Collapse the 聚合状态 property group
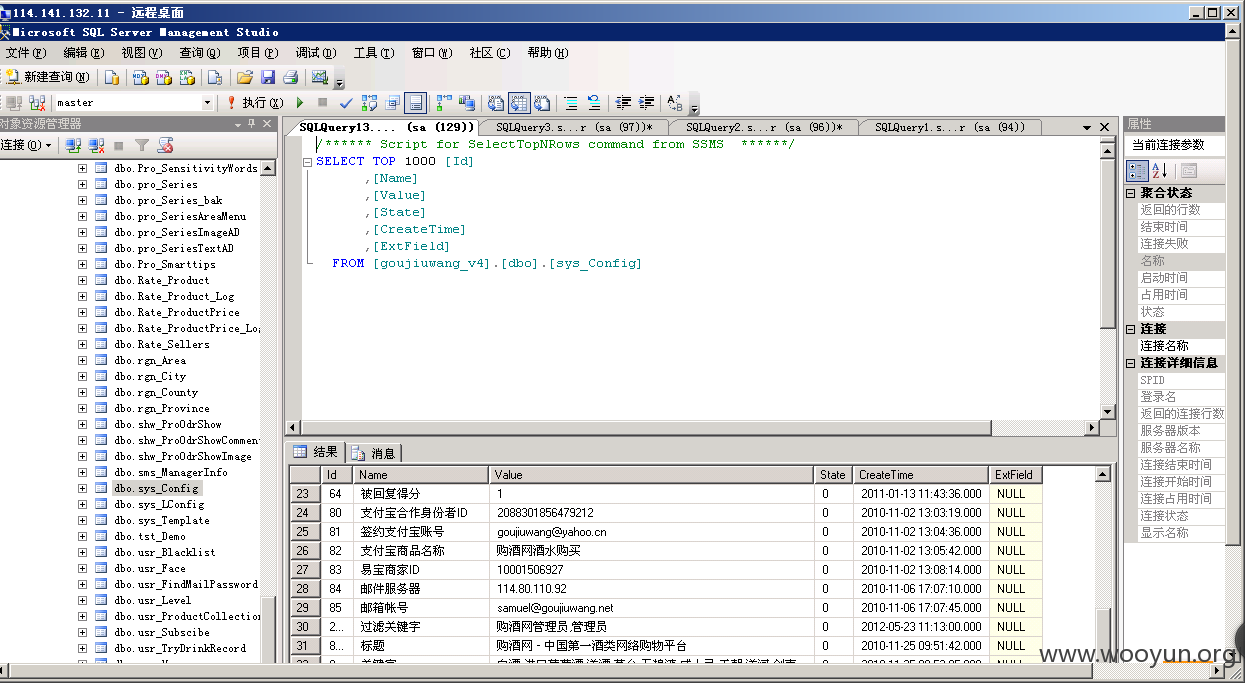The height and width of the screenshot is (683, 1245). point(1131,193)
